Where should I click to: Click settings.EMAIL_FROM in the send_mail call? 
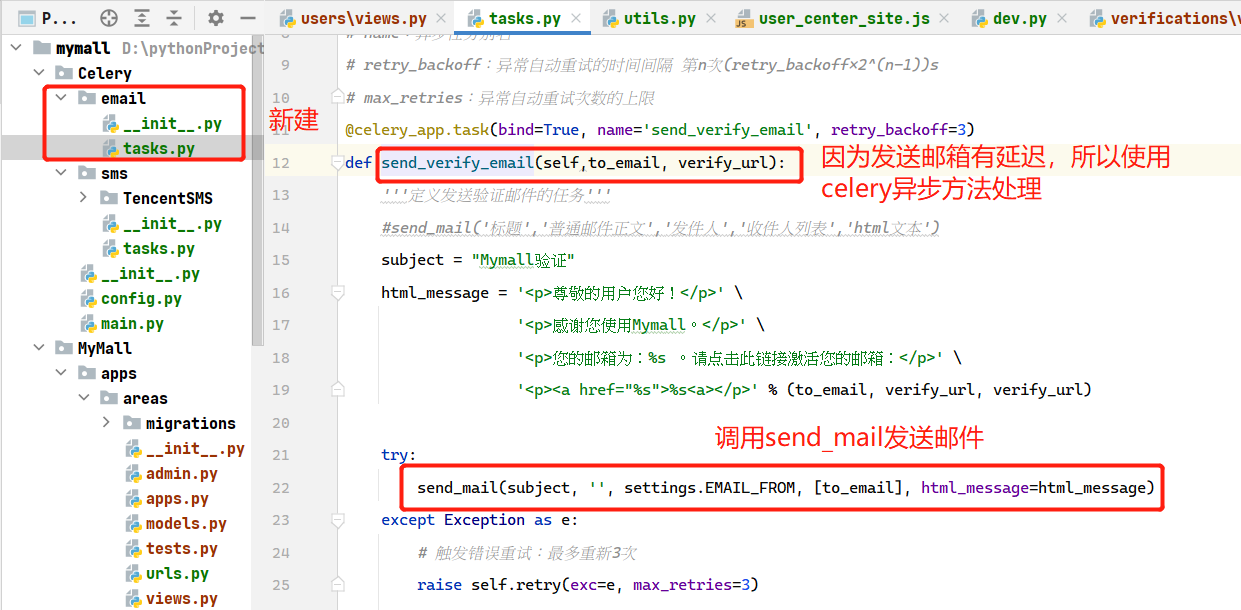click(x=710, y=488)
